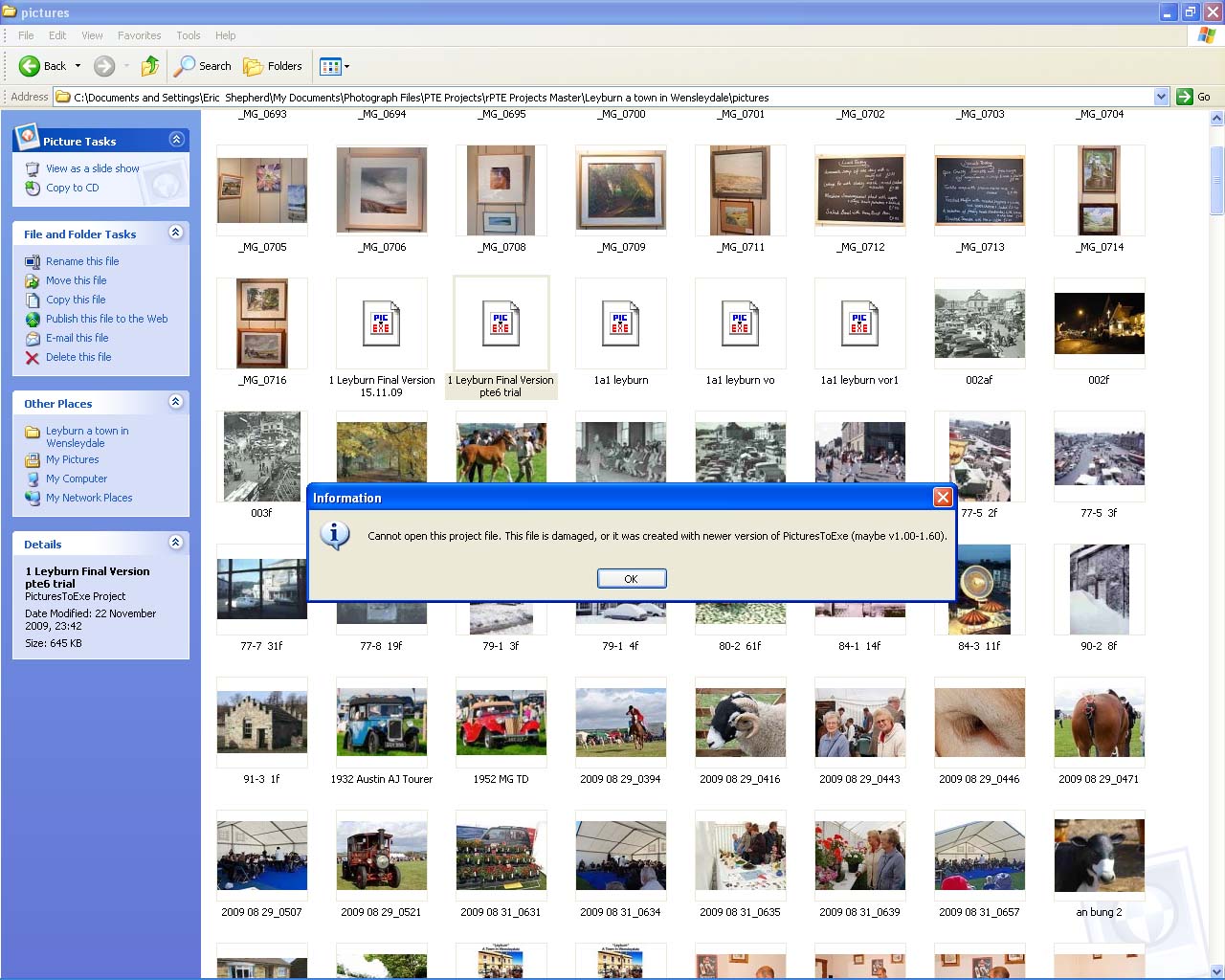
Task: Select 1 Leyburn Final Version pte6 trial icon
Action: pos(501,323)
